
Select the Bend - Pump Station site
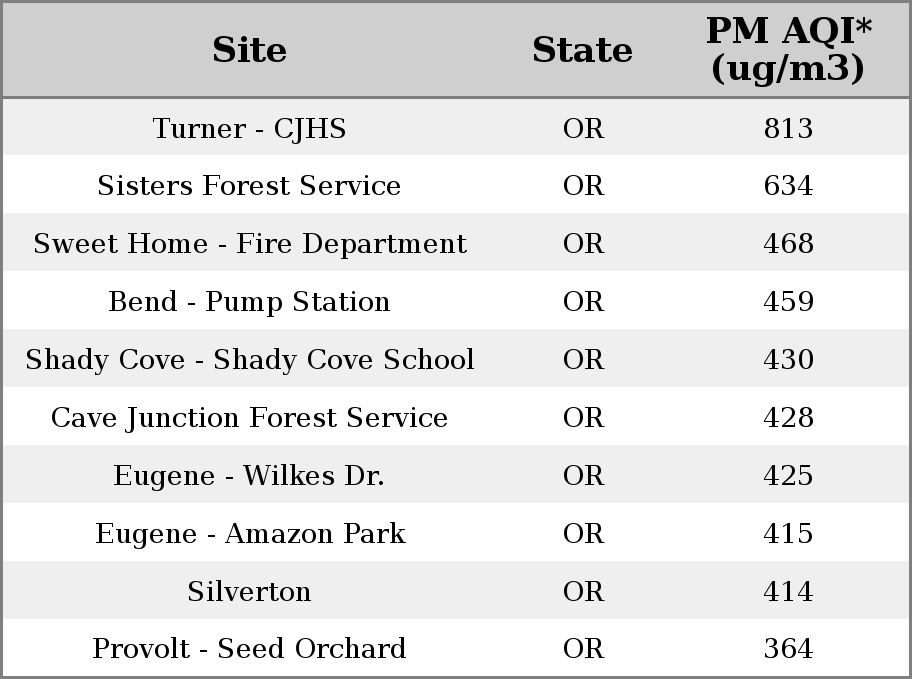pyautogui.click(x=249, y=301)
